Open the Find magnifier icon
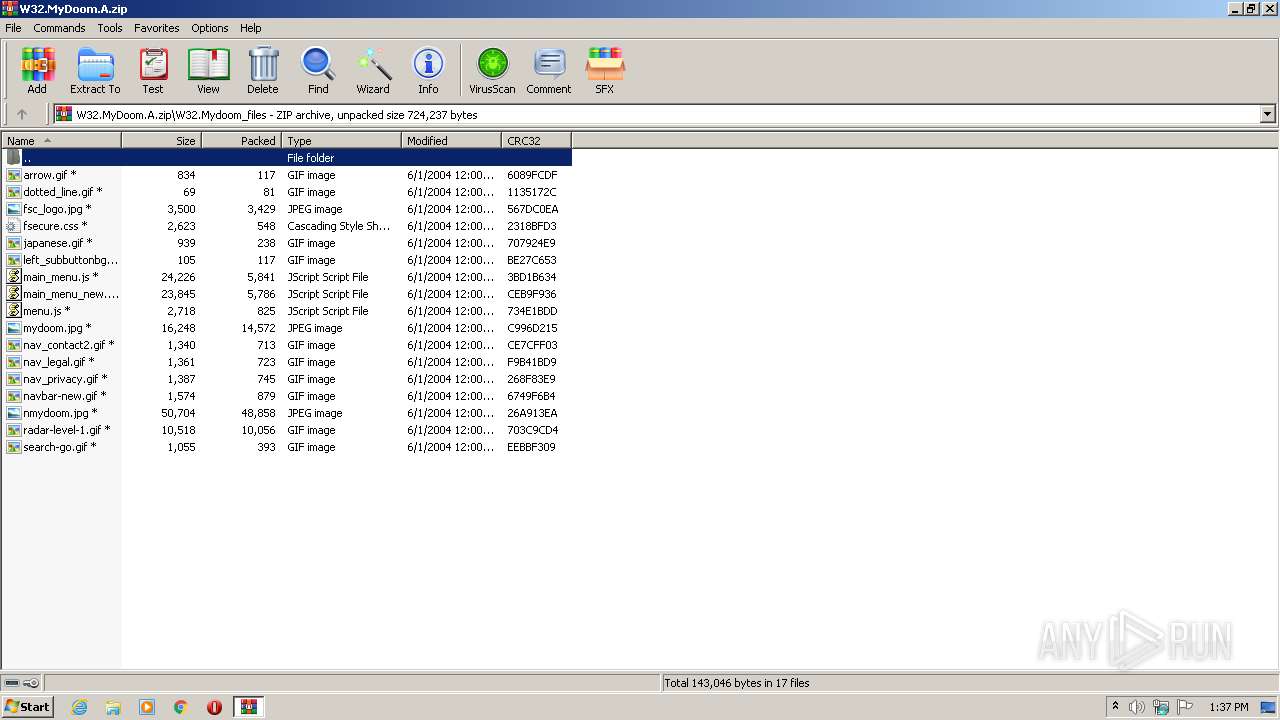The height and width of the screenshot is (720, 1280). point(318,70)
